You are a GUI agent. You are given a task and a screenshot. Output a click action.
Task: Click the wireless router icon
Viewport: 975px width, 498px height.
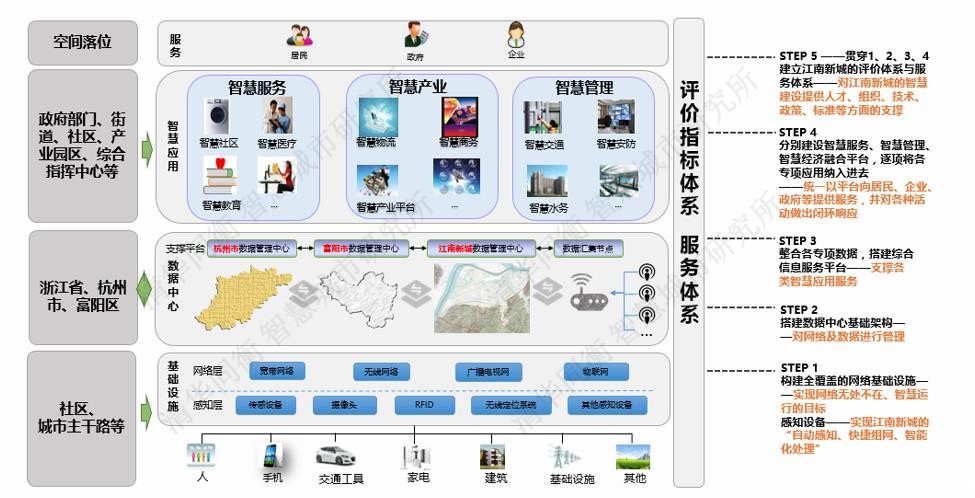[x=589, y=292]
